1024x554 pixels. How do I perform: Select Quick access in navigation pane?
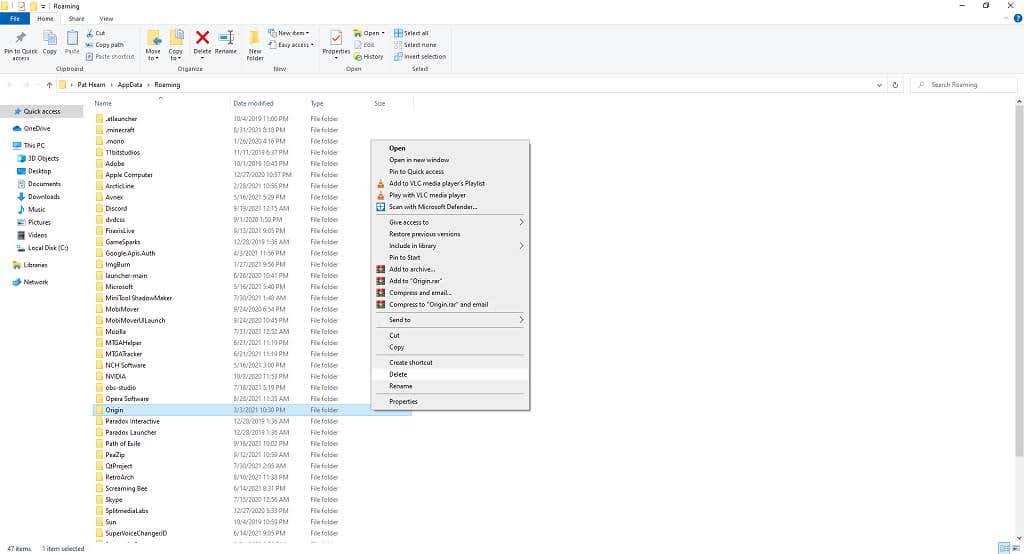point(42,112)
